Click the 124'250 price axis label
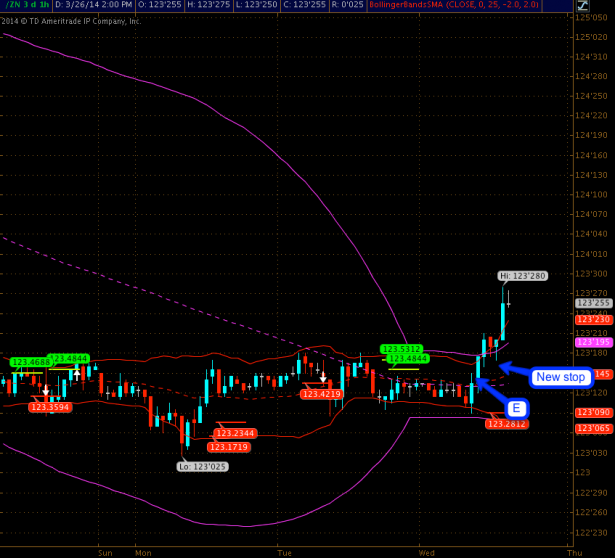The width and height of the screenshot is (615, 558). click(x=591, y=96)
